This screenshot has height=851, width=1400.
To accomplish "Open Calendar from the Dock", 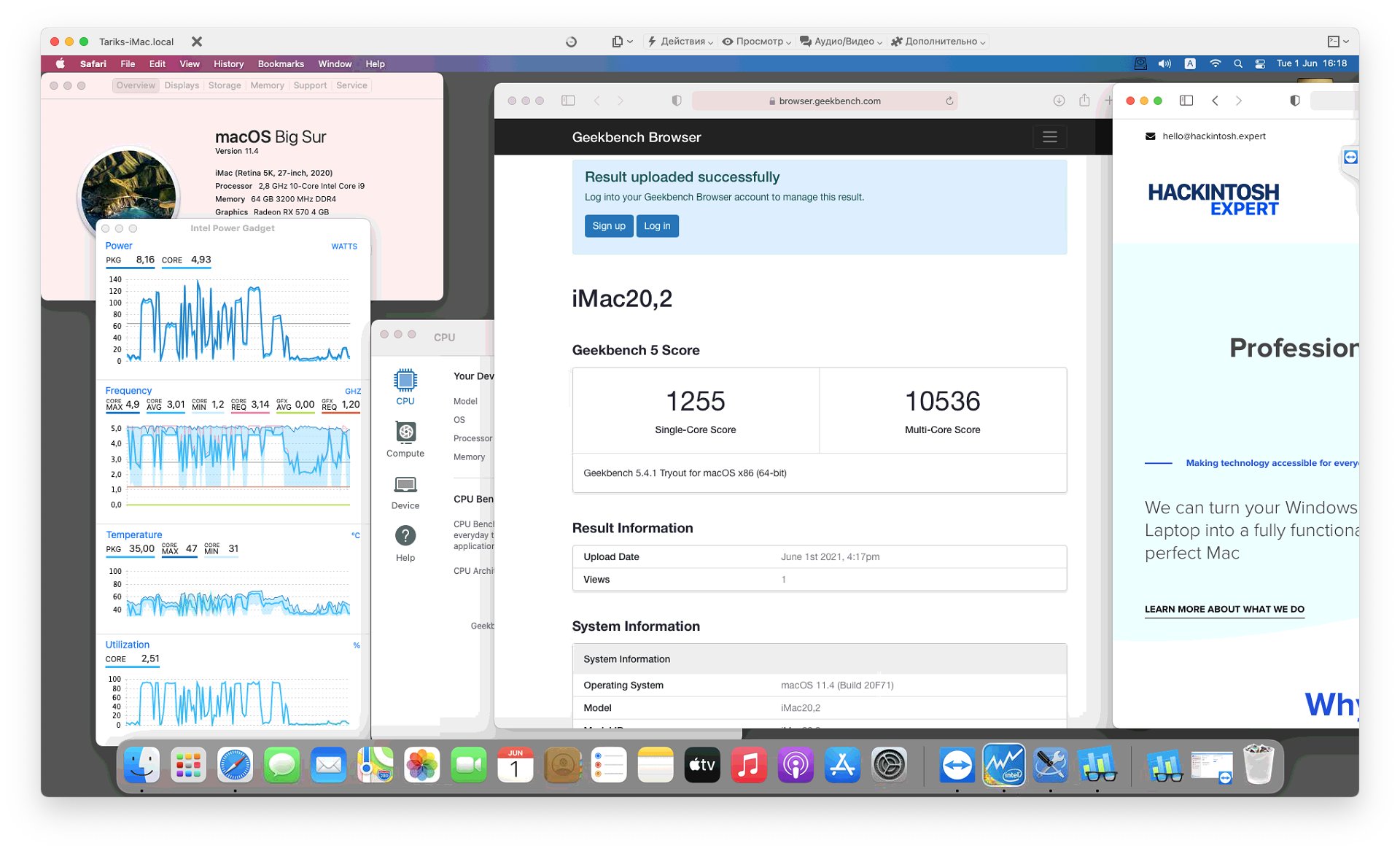I will point(515,766).
